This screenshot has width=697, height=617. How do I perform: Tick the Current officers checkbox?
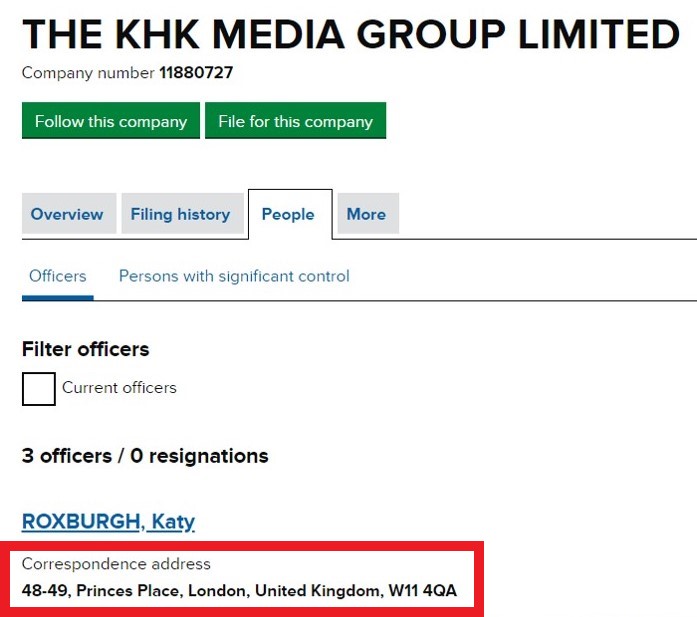click(39, 388)
